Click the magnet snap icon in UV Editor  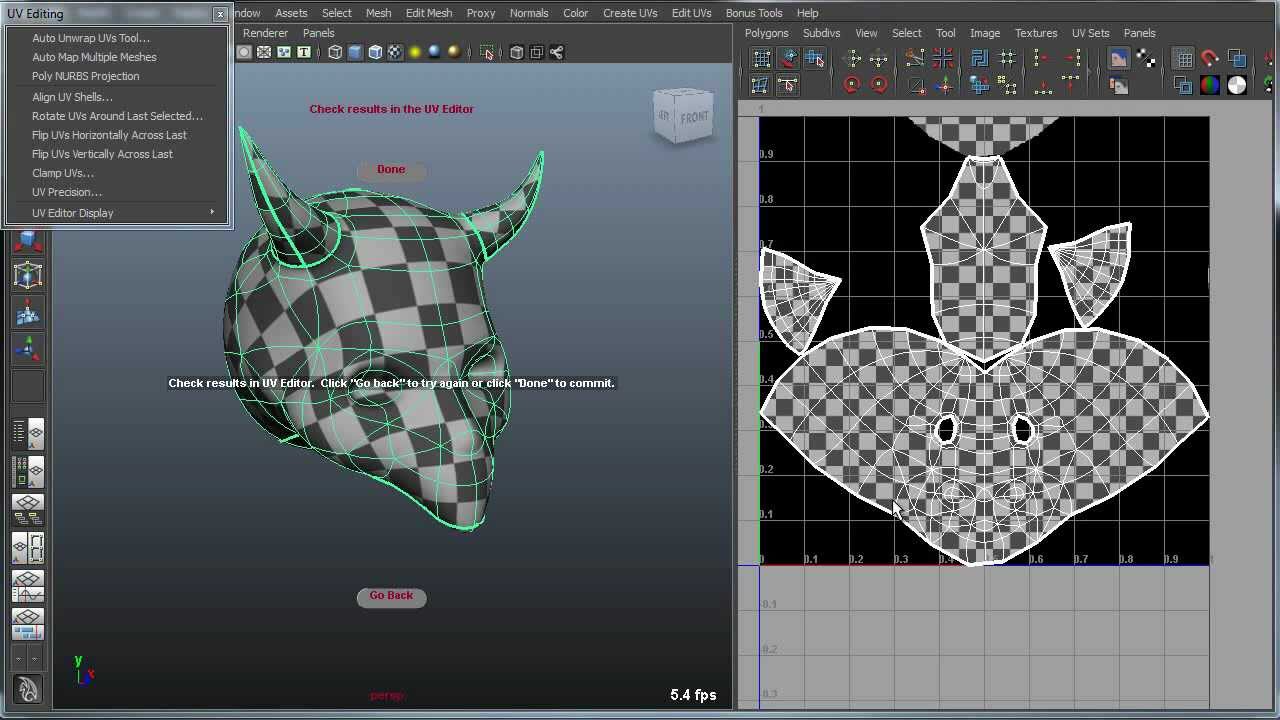(x=1209, y=59)
